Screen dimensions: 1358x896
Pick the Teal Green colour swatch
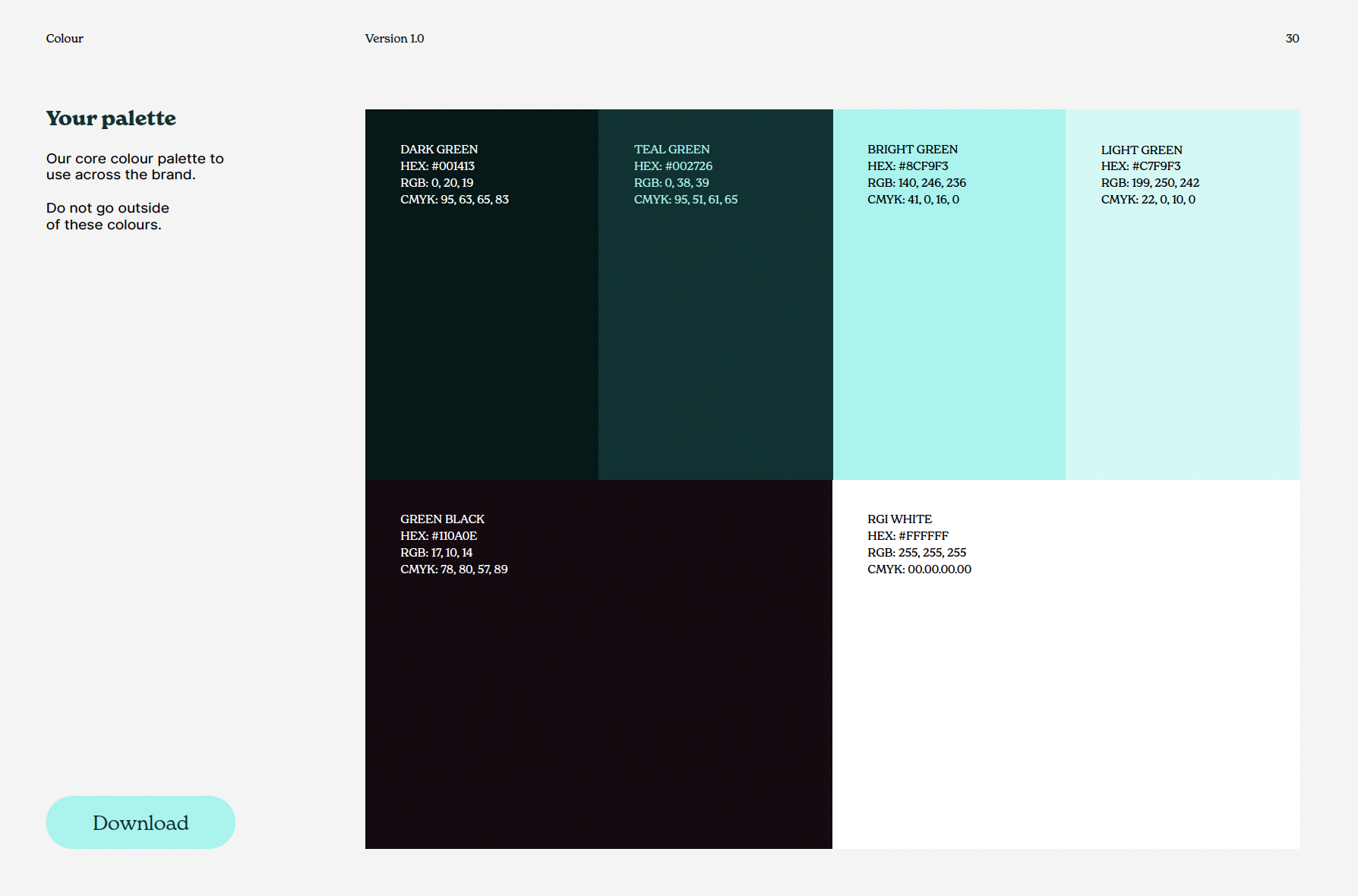[x=715, y=327]
